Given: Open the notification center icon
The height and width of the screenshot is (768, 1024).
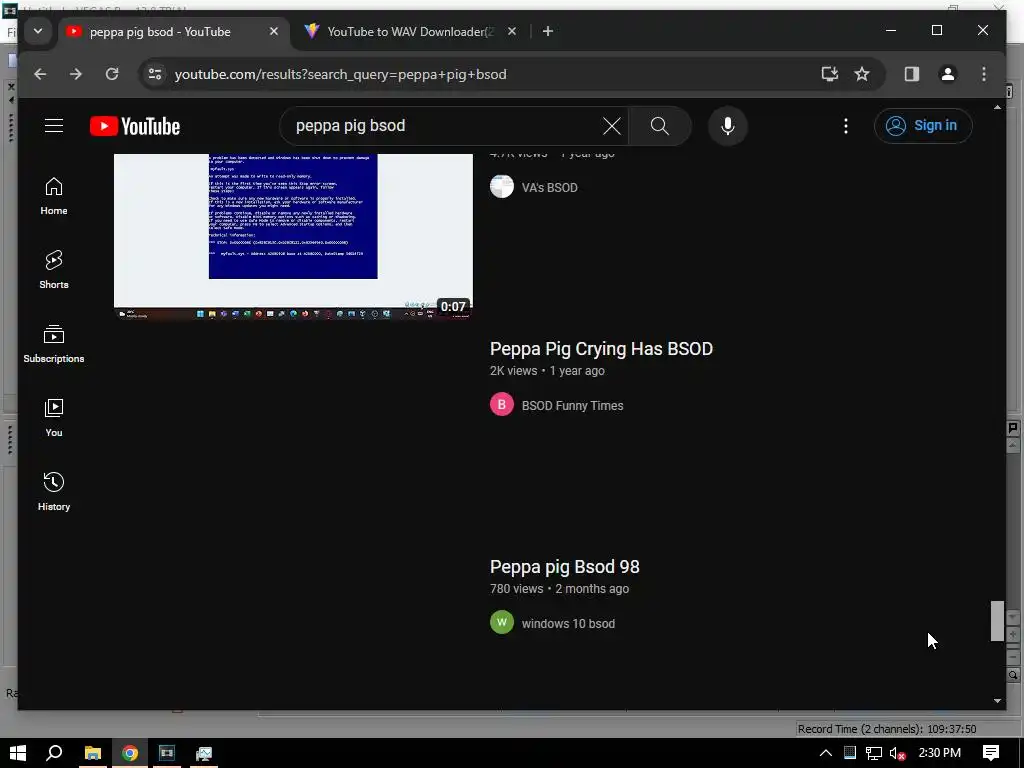Looking at the screenshot, I should click(x=991, y=753).
